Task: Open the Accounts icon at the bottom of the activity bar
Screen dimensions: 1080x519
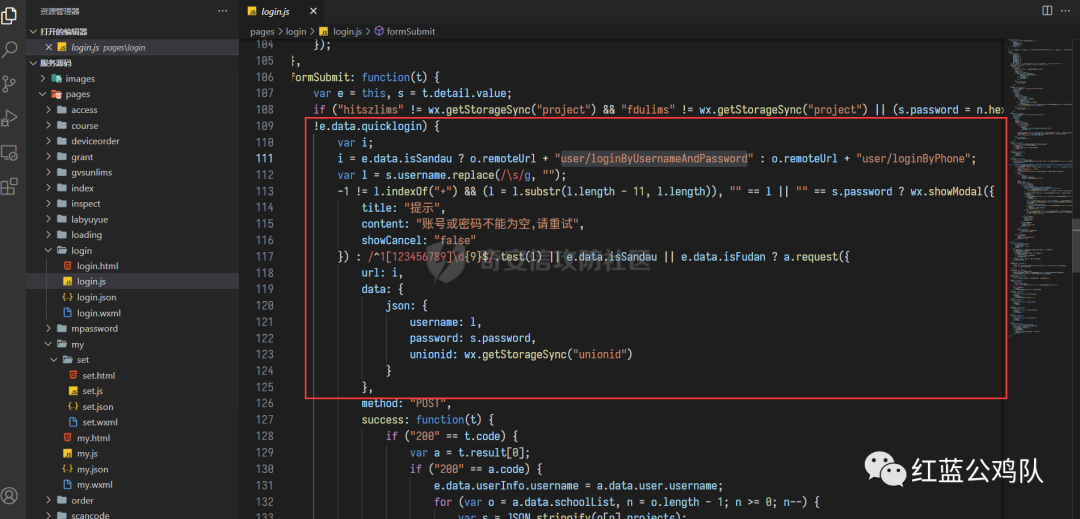Action: click(x=10, y=496)
